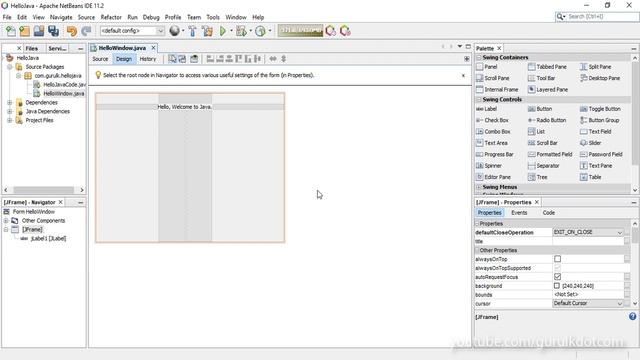Screen dimensions: 640x360
Task: Click the Change vertical resizability icon
Action: coord(283,59)
